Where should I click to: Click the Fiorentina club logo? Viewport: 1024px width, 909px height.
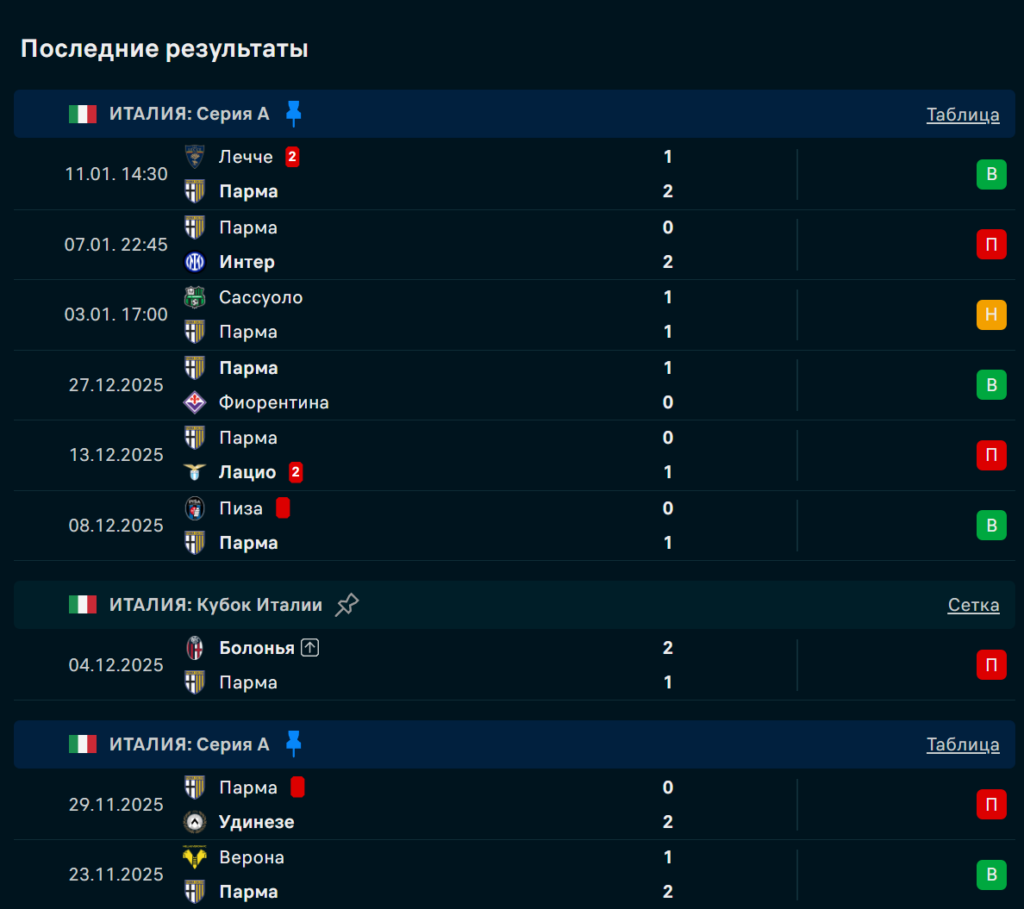tap(194, 402)
